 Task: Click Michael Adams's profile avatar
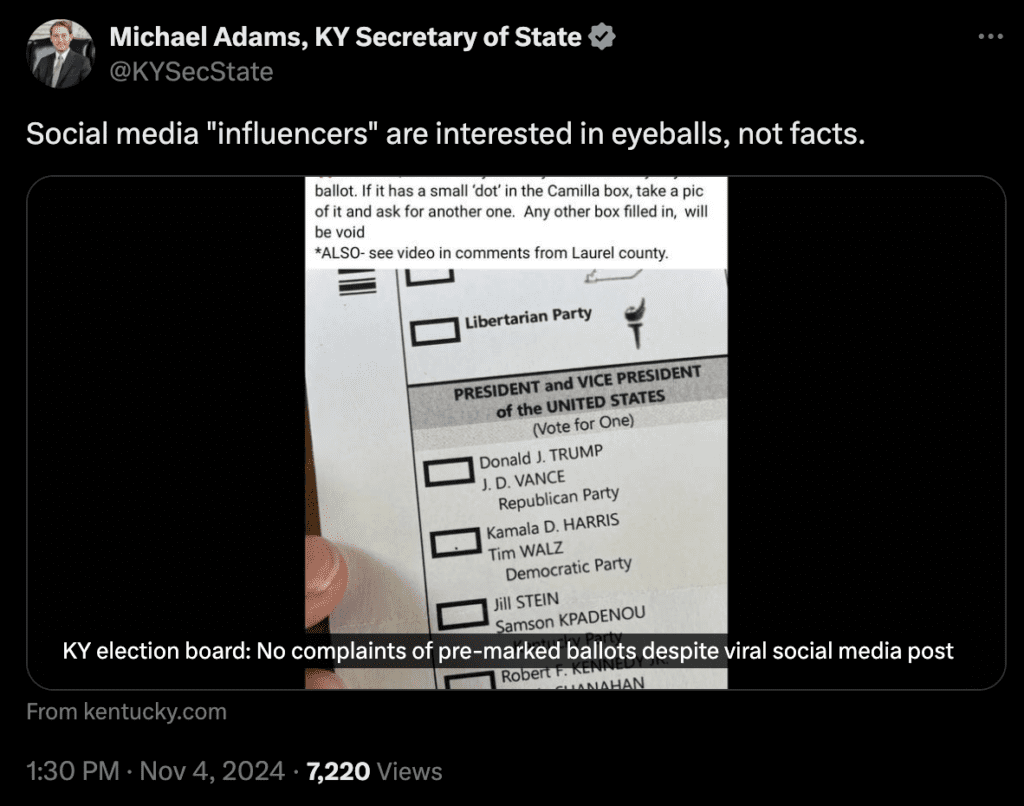[59, 54]
